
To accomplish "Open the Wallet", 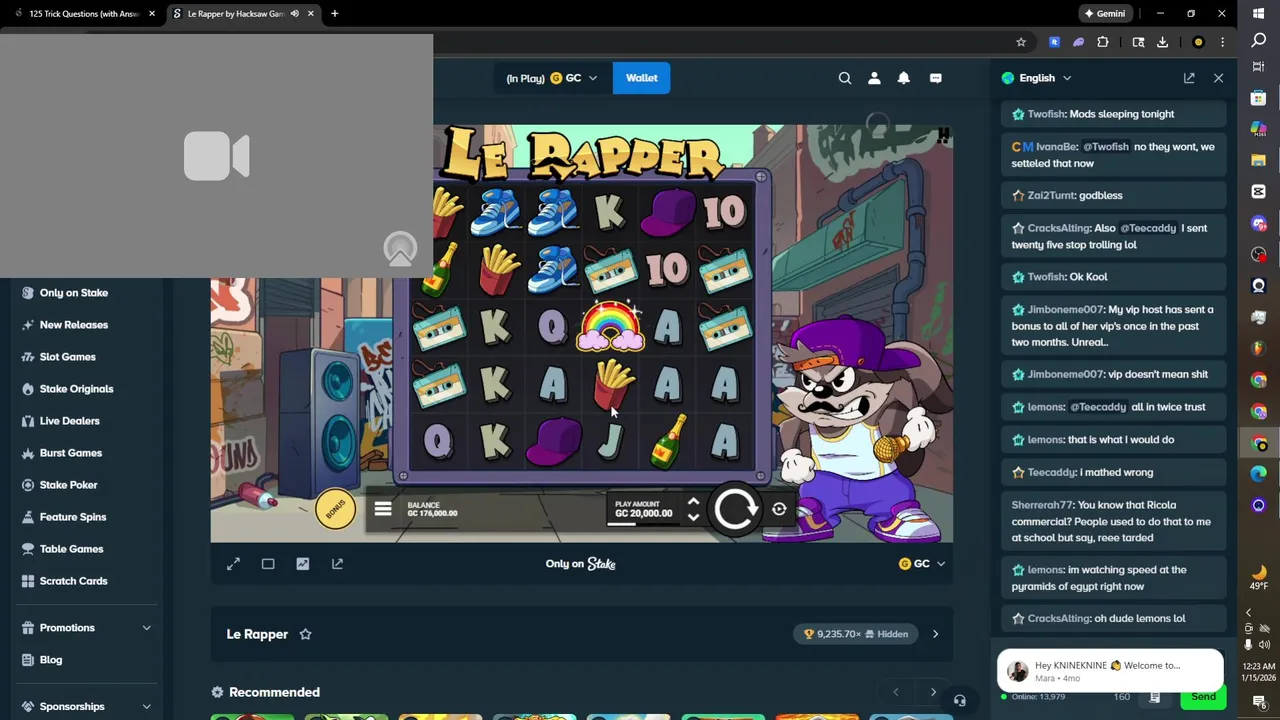I will pos(641,78).
